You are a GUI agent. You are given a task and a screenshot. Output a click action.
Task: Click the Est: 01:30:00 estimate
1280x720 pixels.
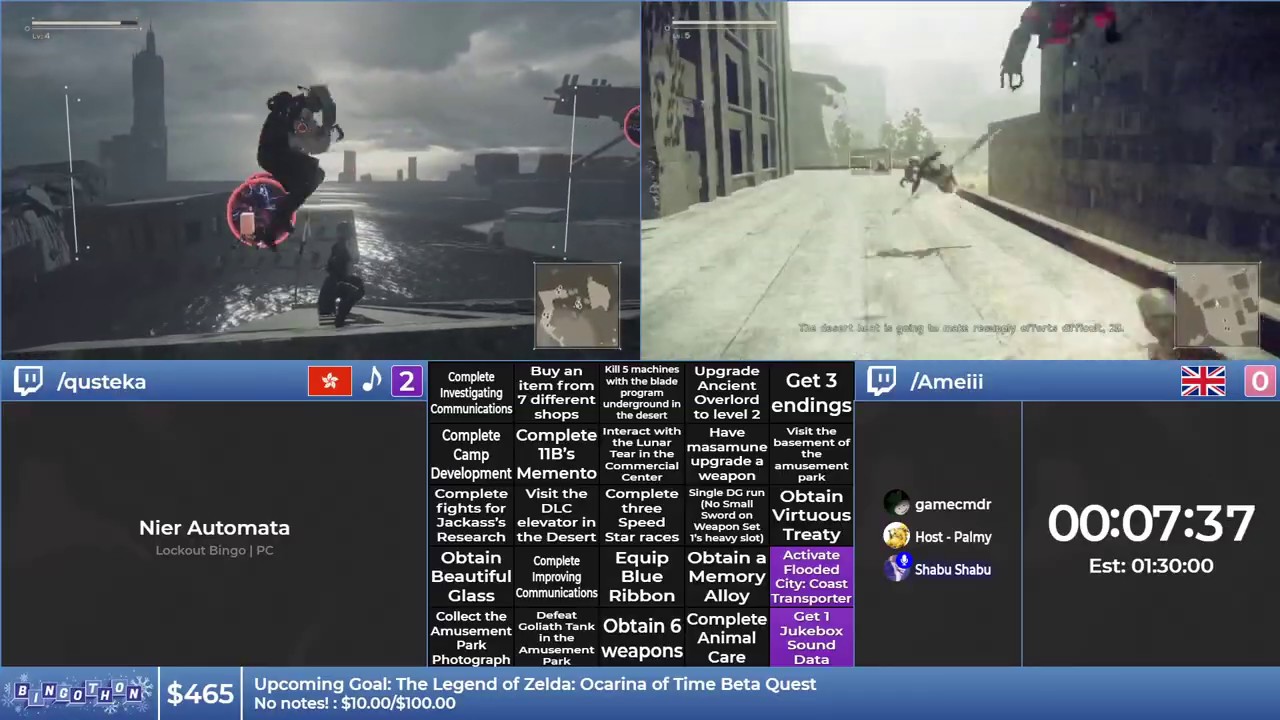1151,566
